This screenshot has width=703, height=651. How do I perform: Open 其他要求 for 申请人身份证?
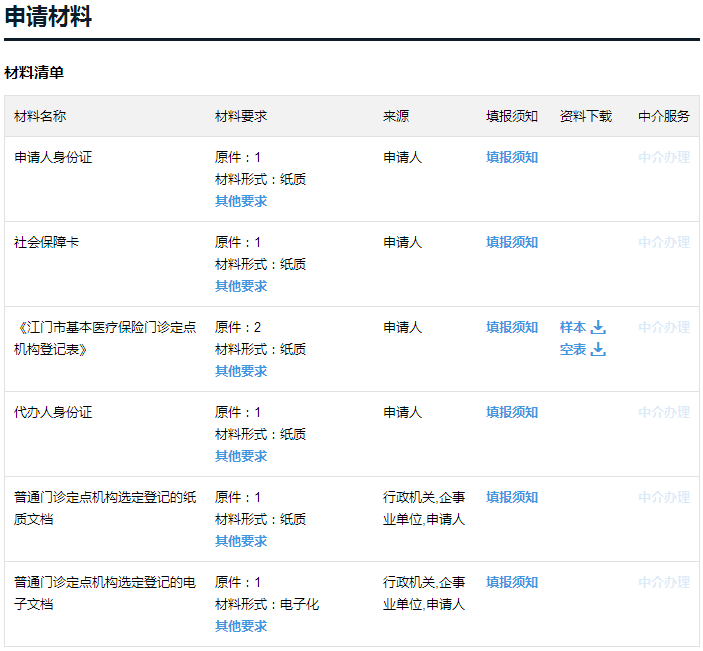point(241,201)
